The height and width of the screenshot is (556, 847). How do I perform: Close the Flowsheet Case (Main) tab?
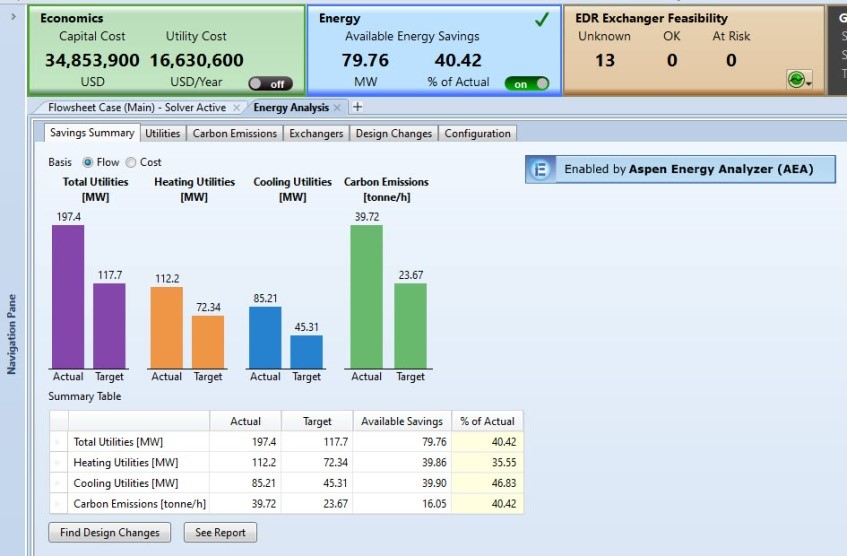pyautogui.click(x=237, y=108)
